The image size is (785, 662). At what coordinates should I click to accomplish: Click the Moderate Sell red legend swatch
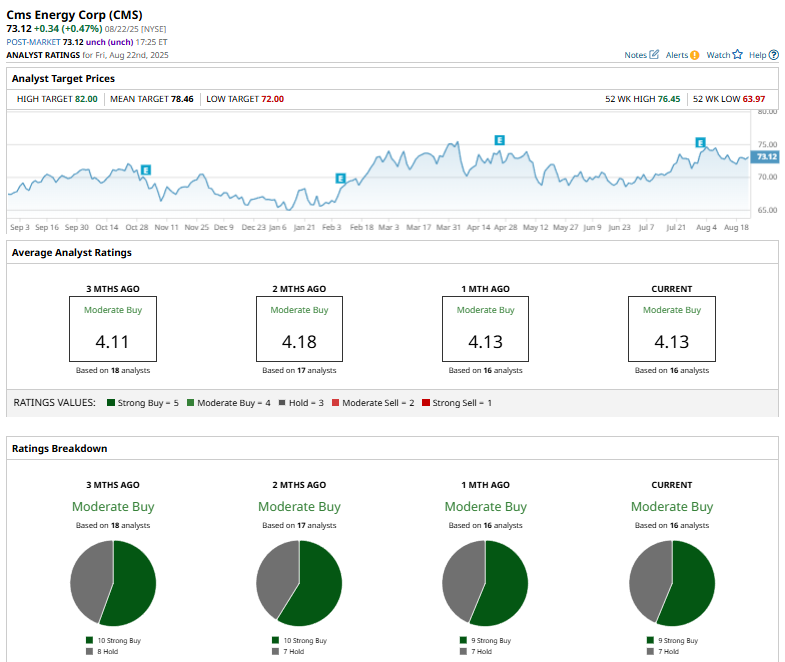(335, 403)
